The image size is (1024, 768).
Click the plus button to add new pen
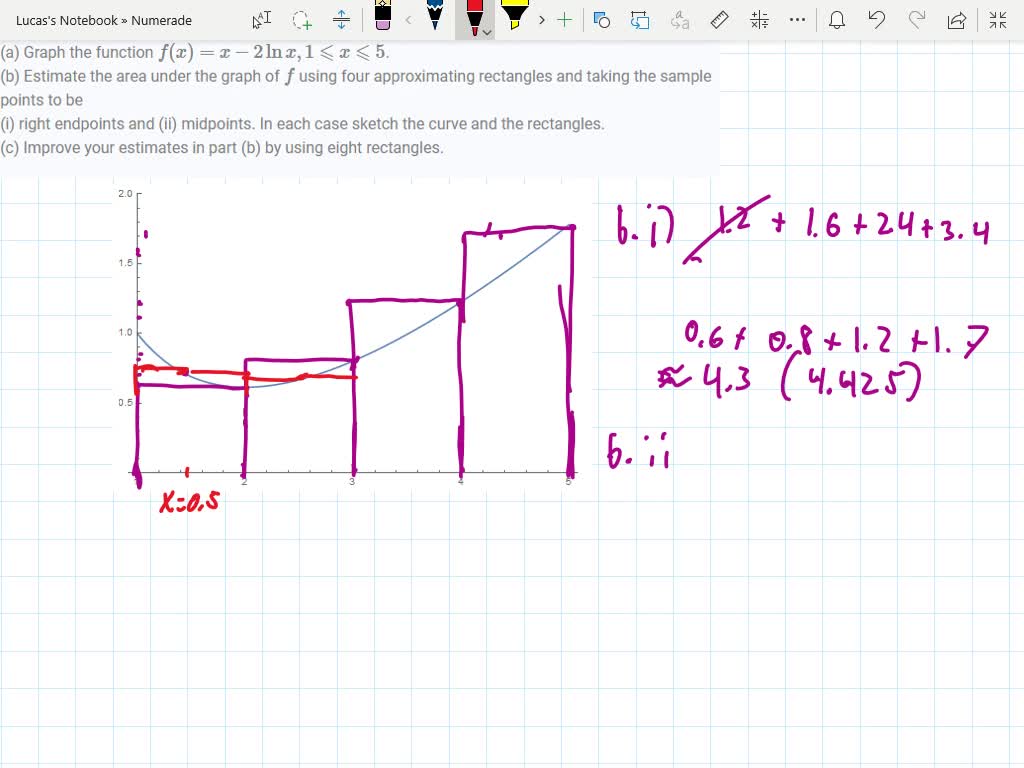tap(563, 18)
